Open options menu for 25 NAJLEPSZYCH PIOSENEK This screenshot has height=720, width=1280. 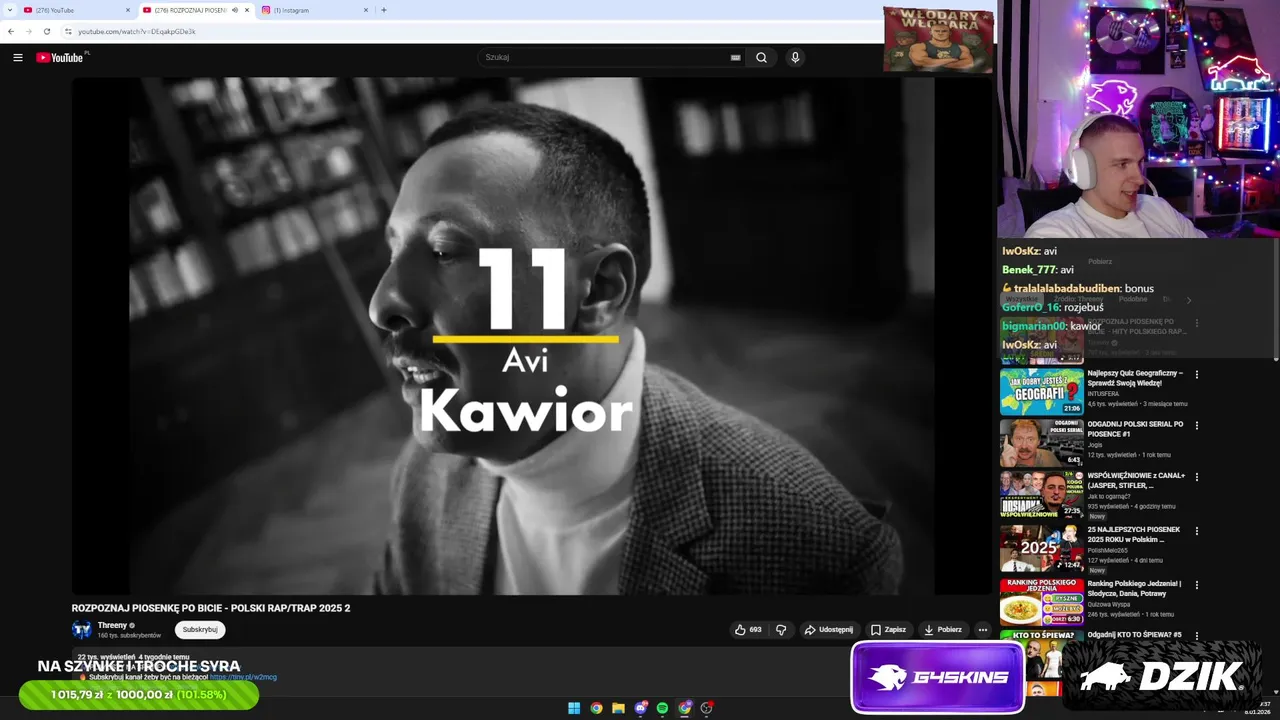(1197, 531)
